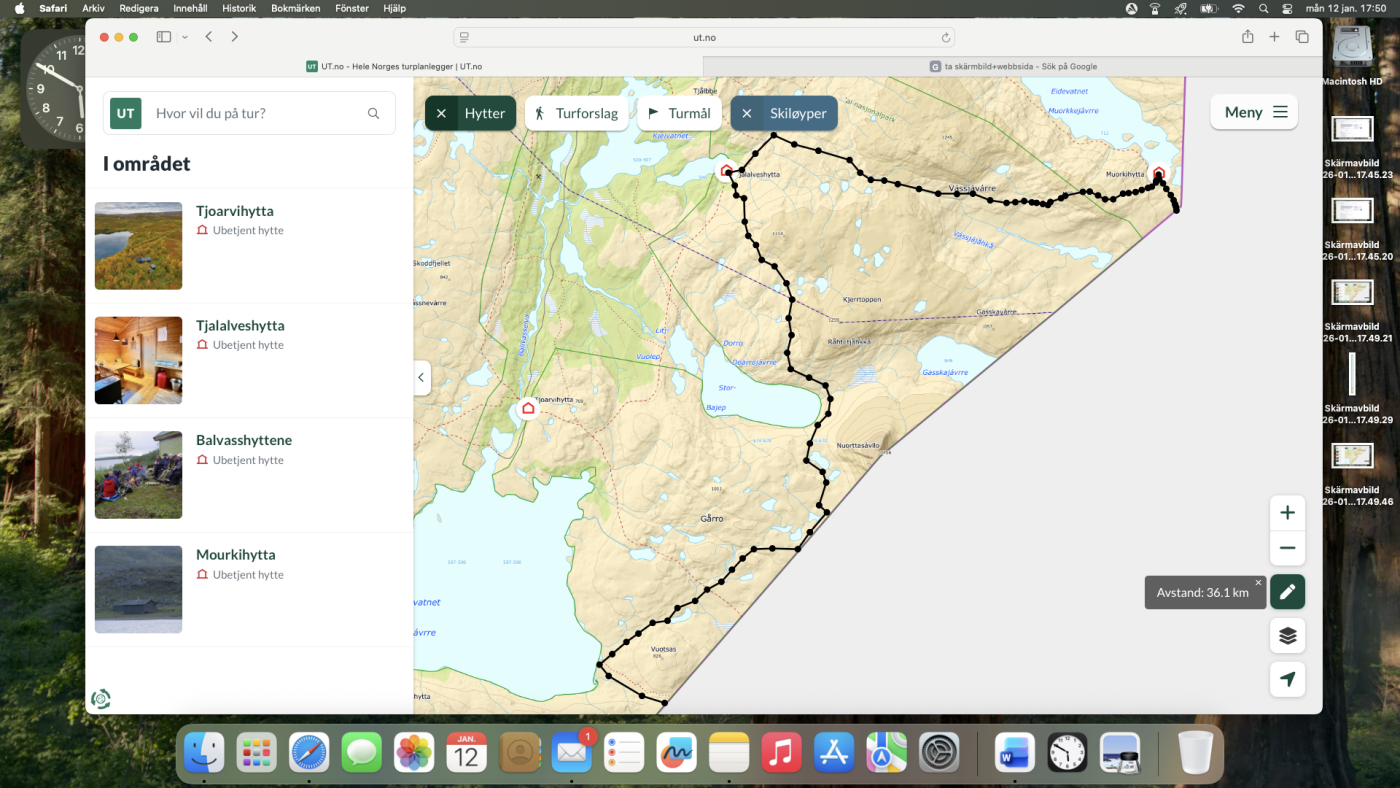
Task: Zoom in with the plus button
Action: (x=1287, y=513)
